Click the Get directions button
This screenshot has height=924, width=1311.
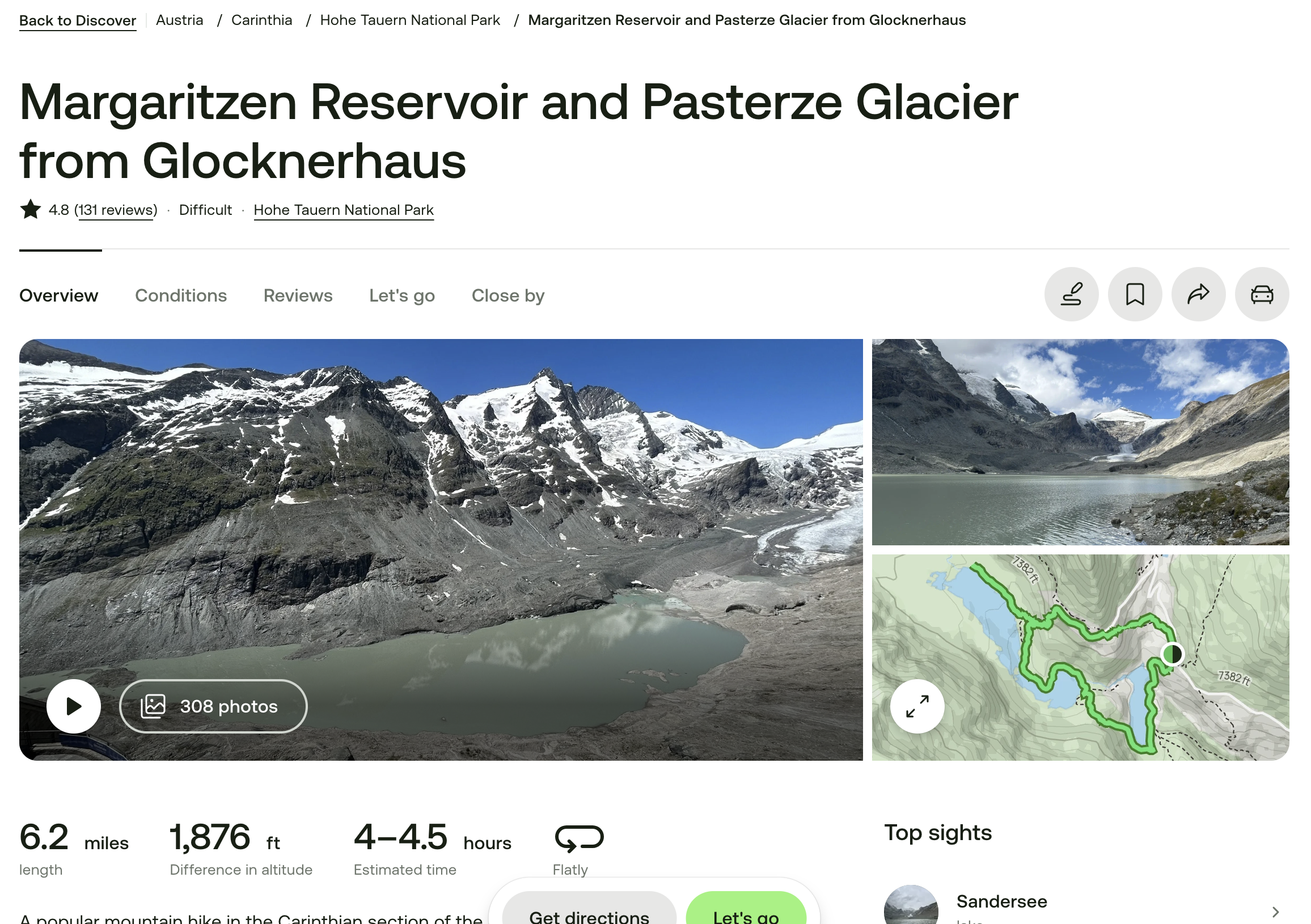(589, 911)
